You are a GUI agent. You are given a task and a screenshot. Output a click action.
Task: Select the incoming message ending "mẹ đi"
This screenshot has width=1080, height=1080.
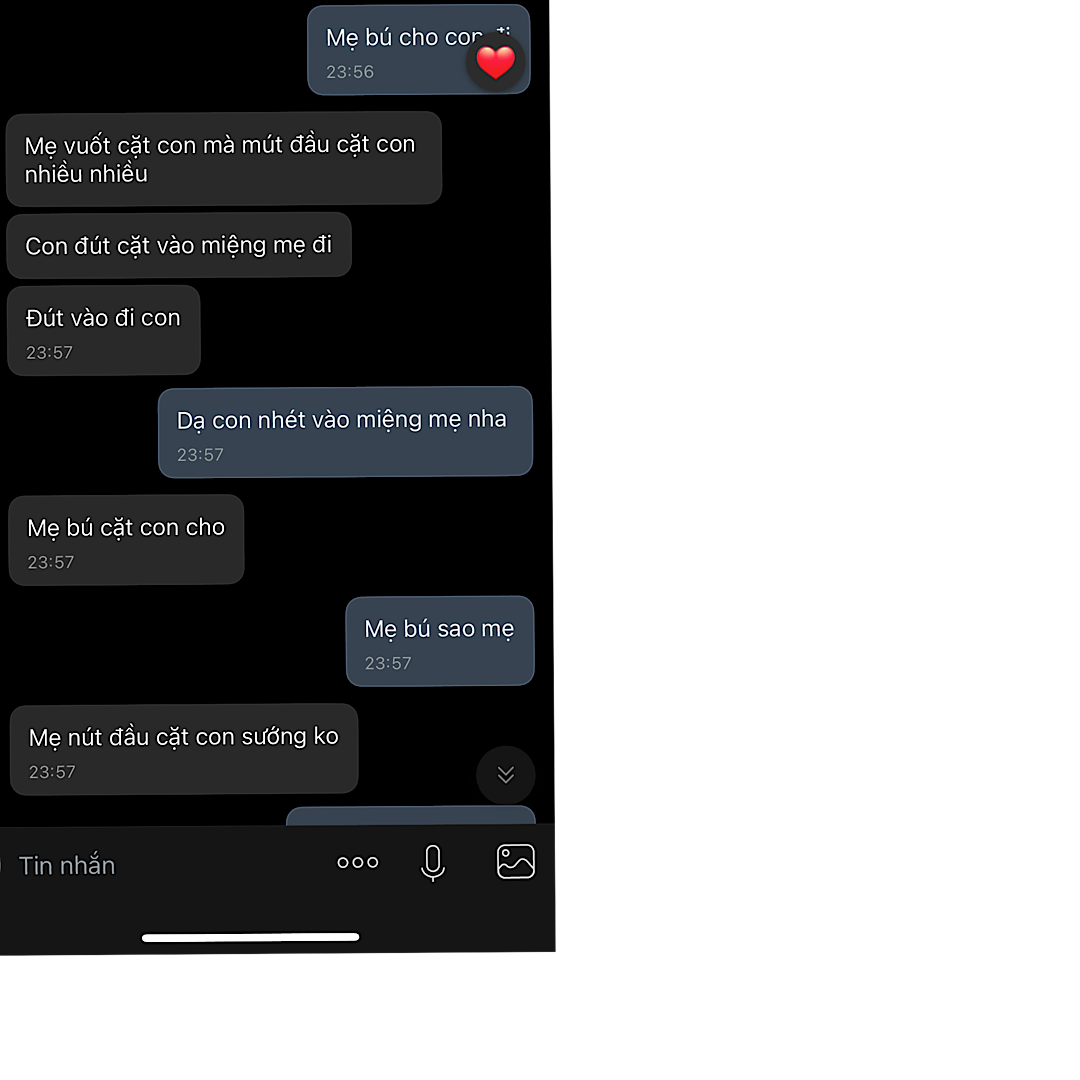(179, 245)
